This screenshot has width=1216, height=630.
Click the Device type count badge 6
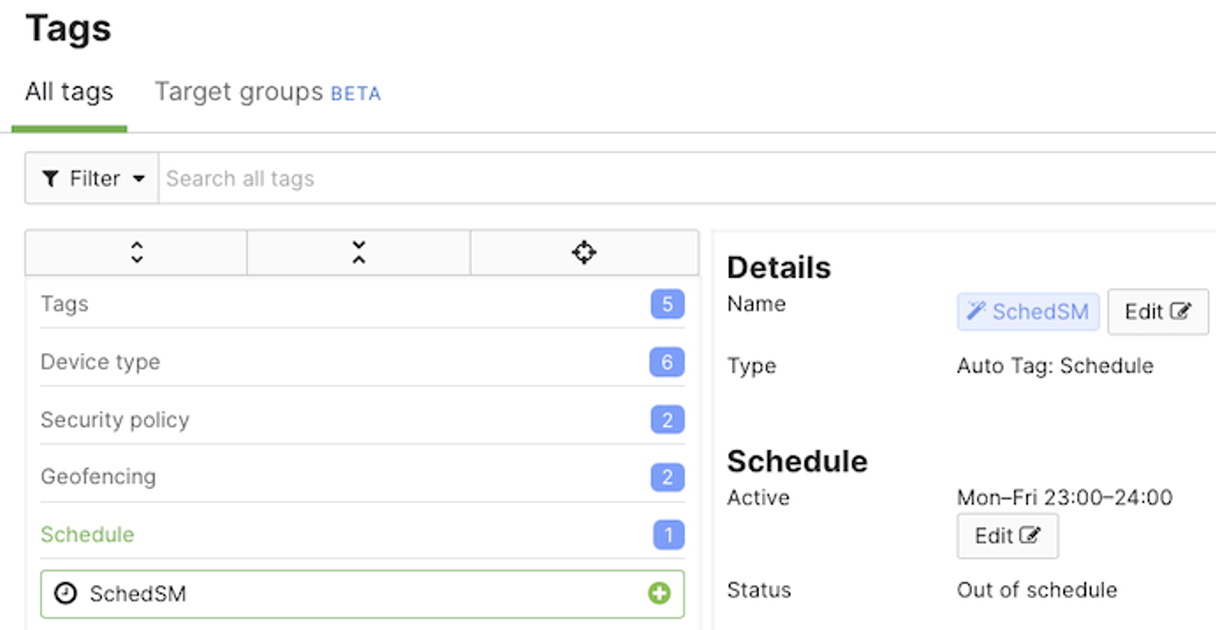(x=667, y=362)
